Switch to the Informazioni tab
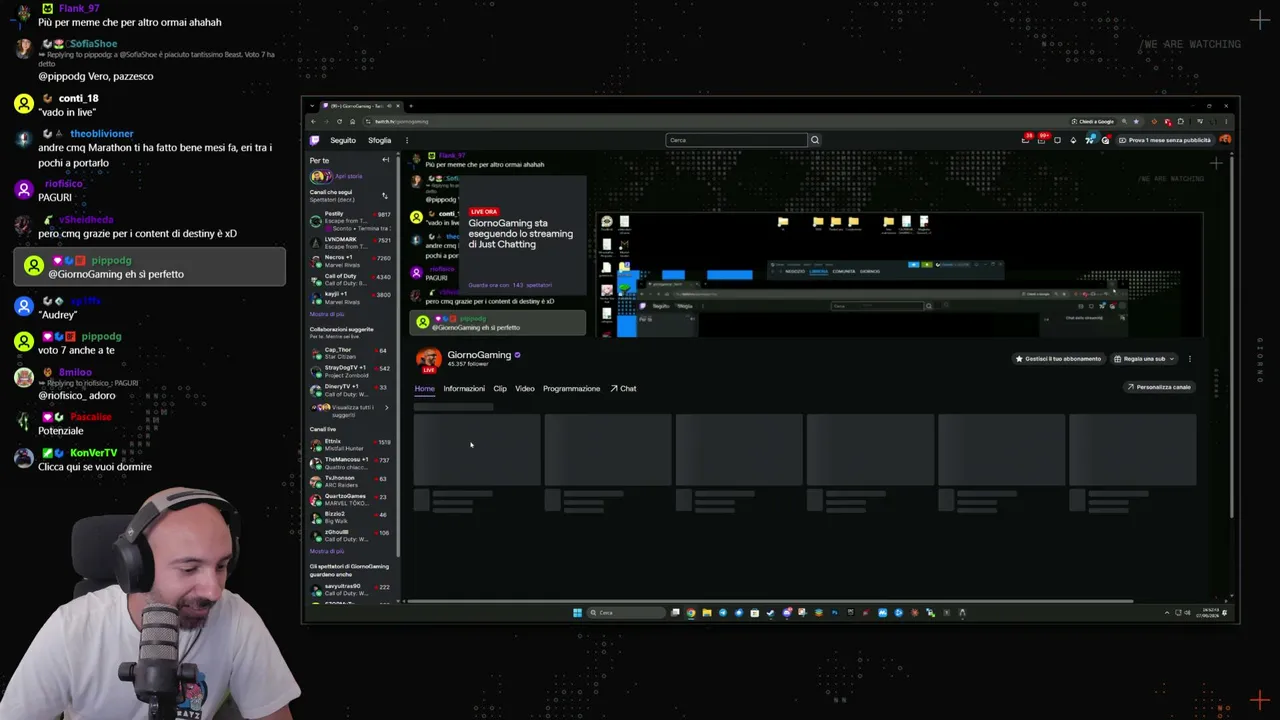The width and height of the screenshot is (1280, 720). click(x=464, y=388)
